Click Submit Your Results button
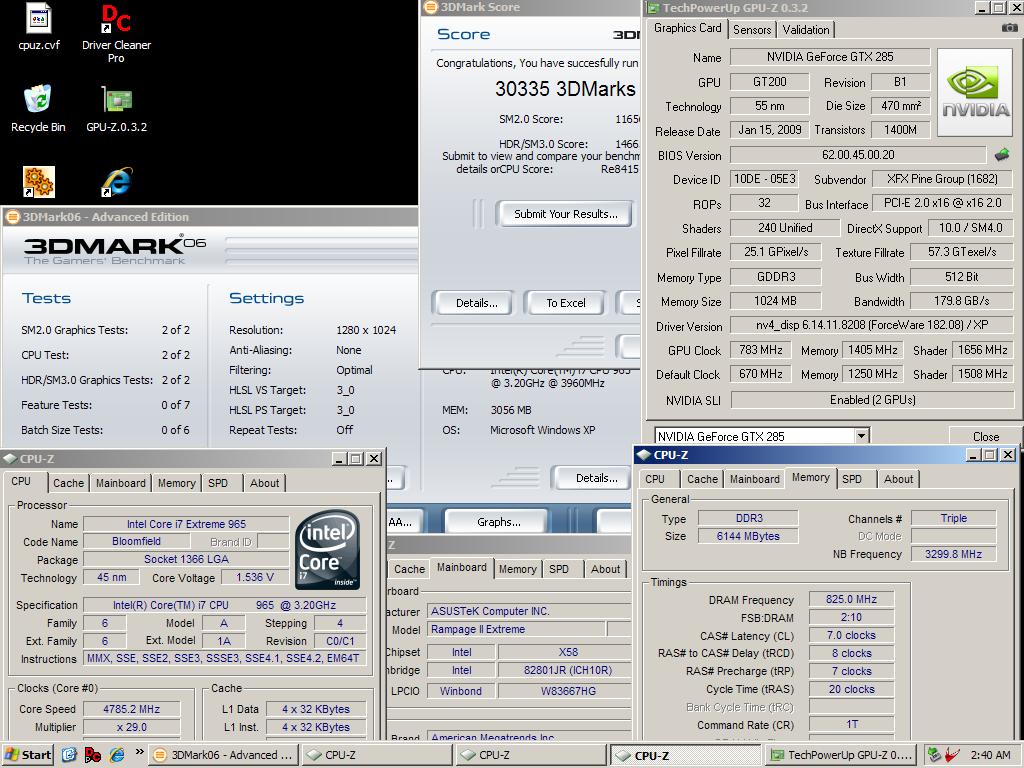 click(566, 214)
